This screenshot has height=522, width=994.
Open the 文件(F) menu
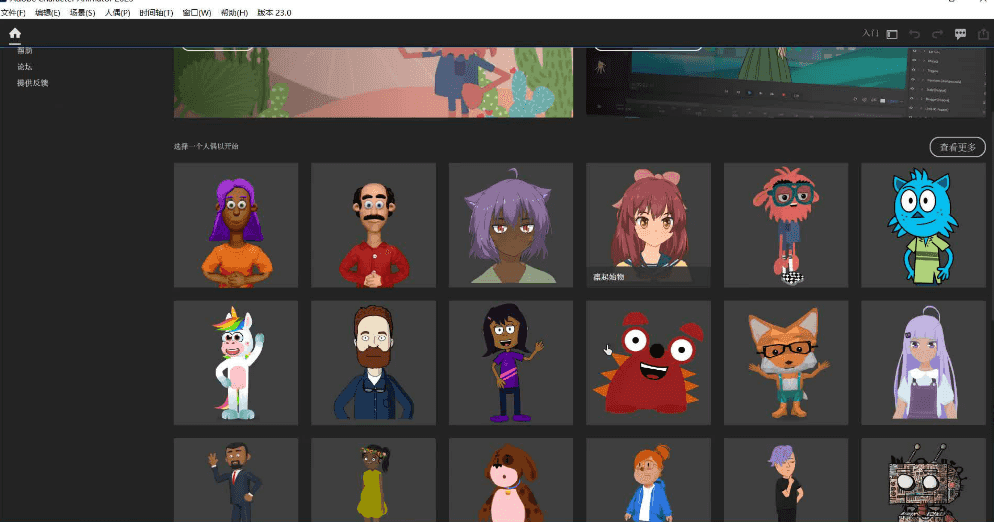click(x=13, y=13)
